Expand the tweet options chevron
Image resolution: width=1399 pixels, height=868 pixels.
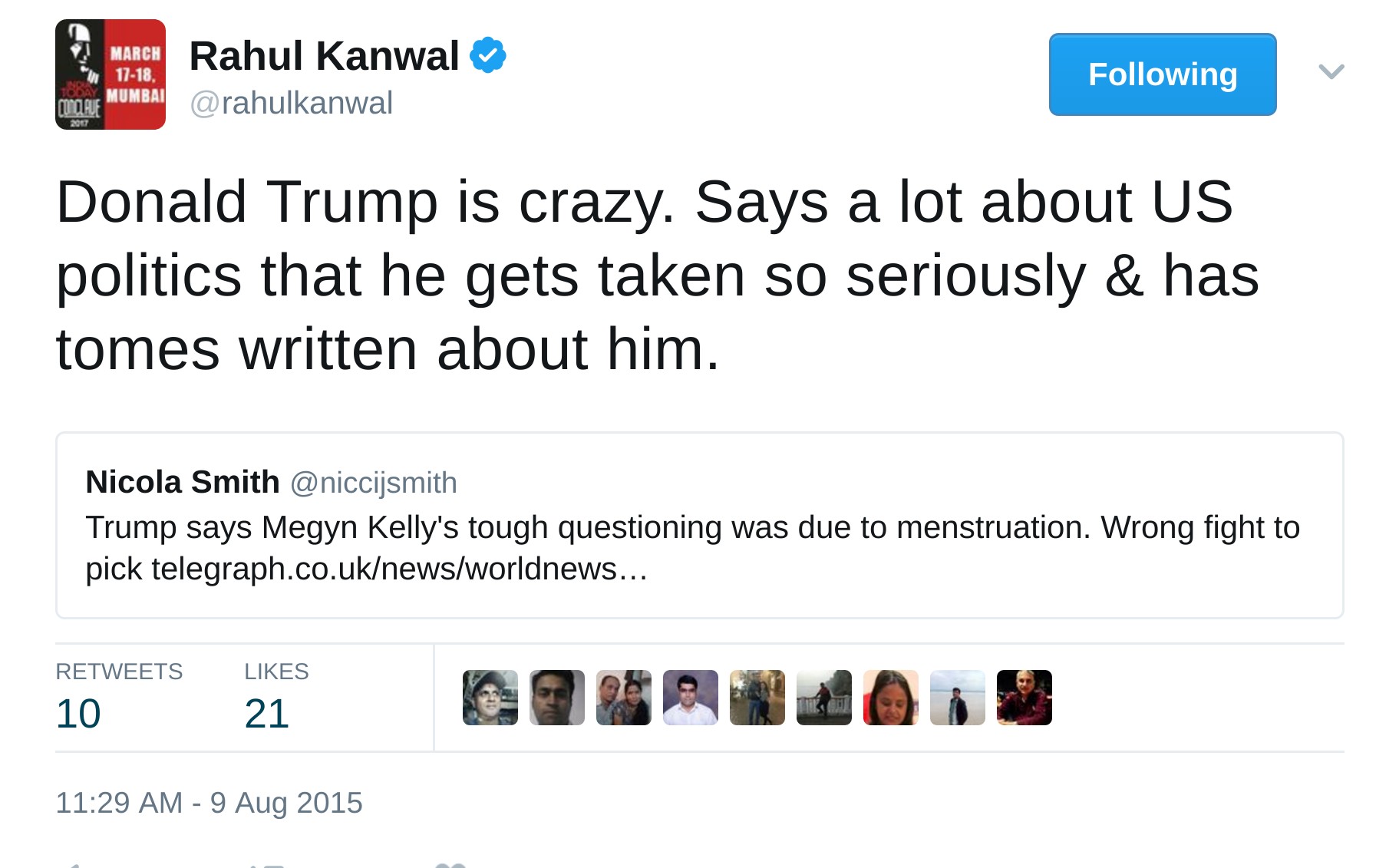tap(1331, 72)
